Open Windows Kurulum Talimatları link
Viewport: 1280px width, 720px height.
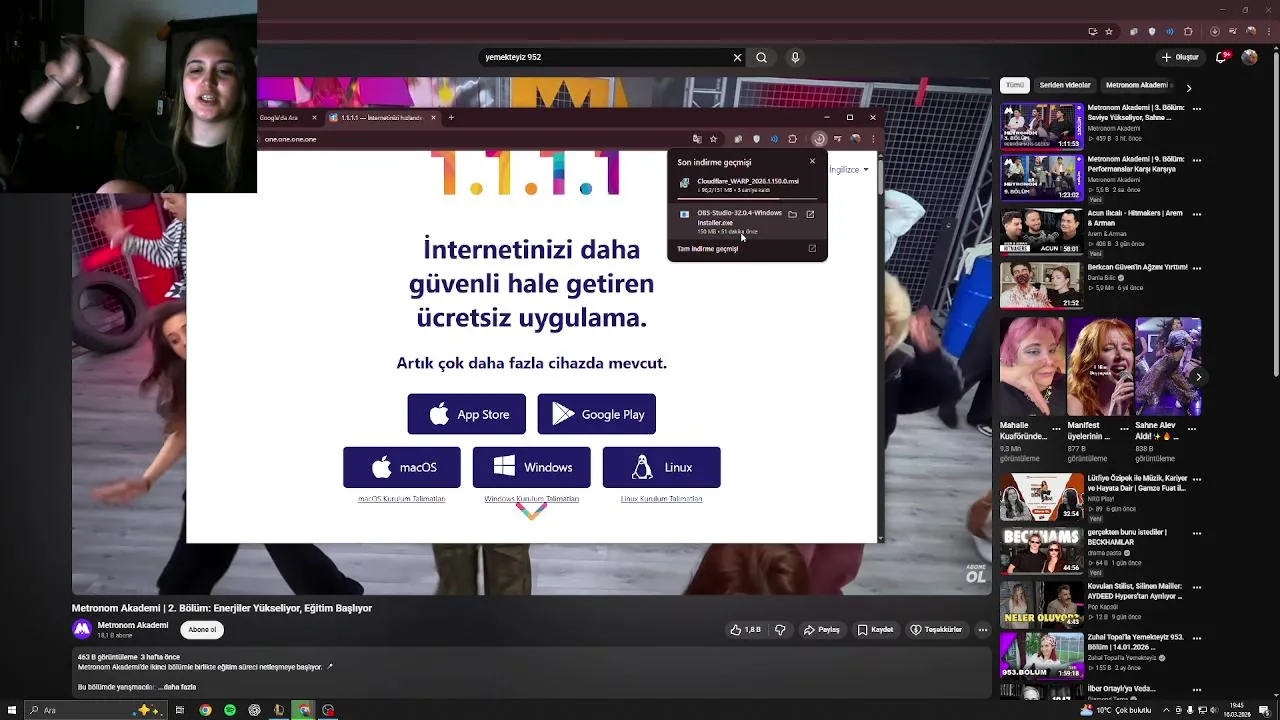point(531,499)
